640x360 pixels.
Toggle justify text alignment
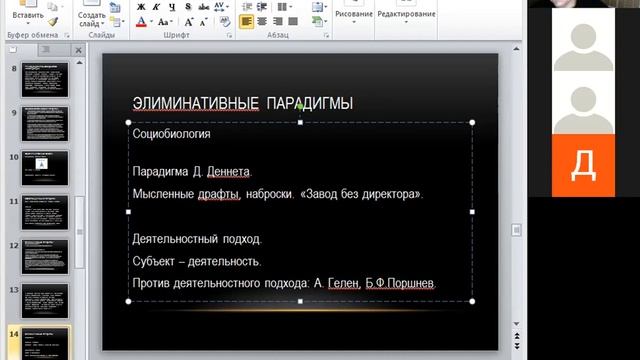click(x=293, y=22)
